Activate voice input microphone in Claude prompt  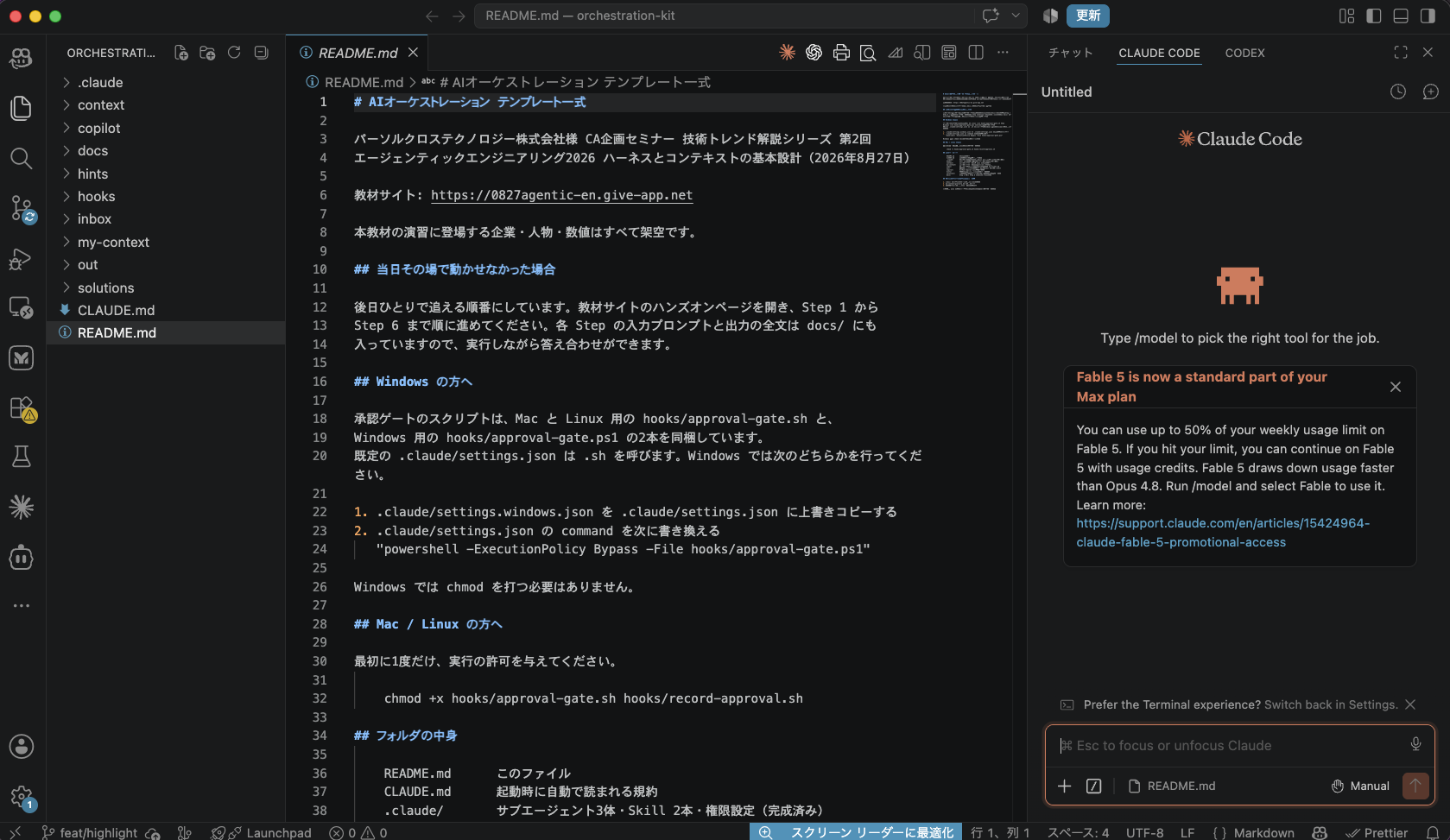tap(1415, 744)
